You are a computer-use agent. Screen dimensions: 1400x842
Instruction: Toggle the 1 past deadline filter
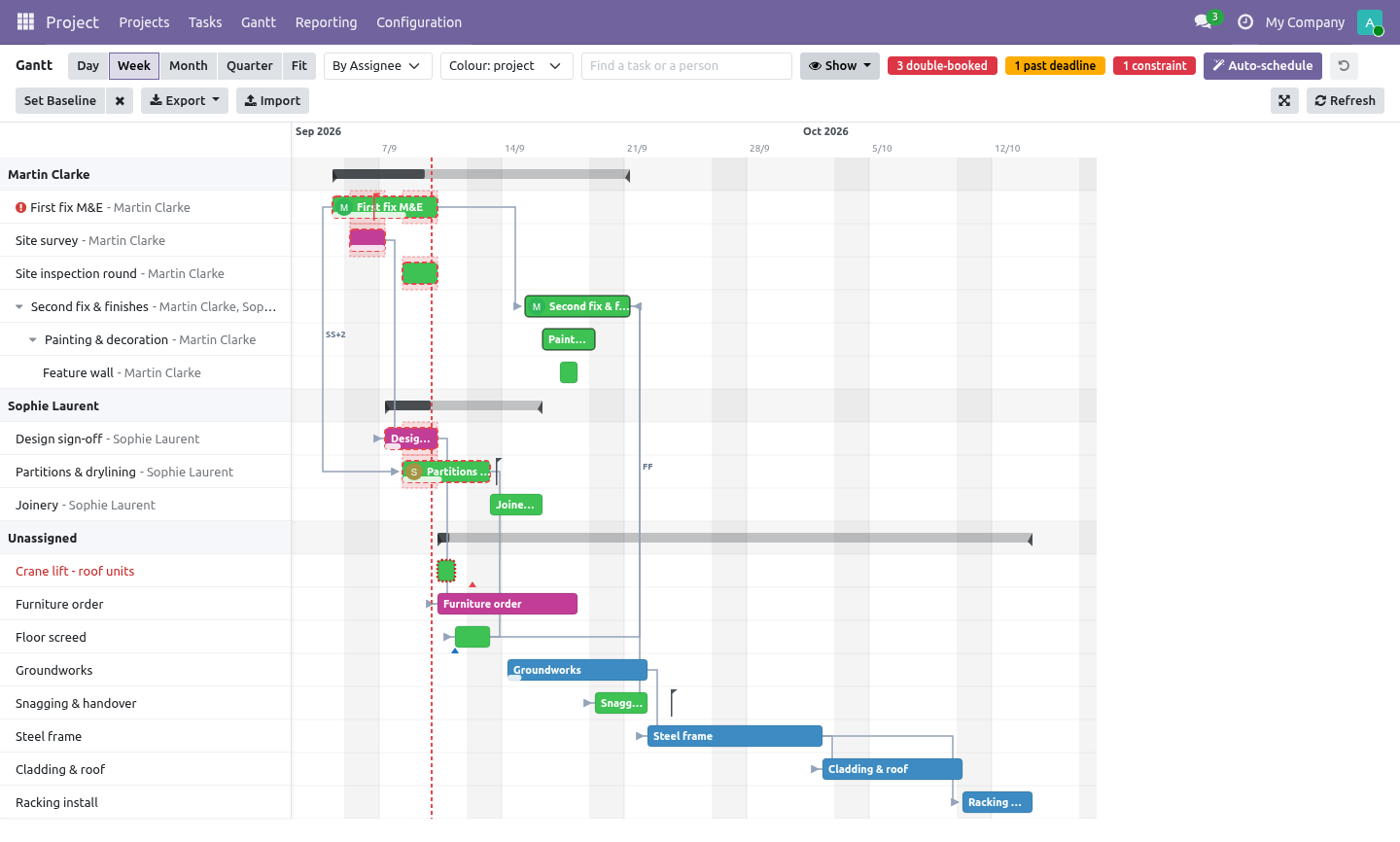(1055, 66)
